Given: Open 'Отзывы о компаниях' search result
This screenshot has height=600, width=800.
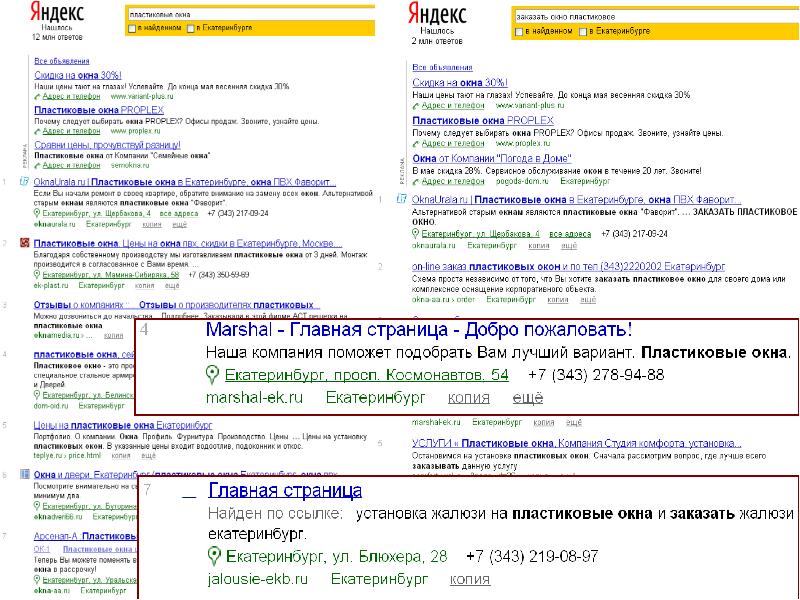Looking at the screenshot, I should point(177,305).
